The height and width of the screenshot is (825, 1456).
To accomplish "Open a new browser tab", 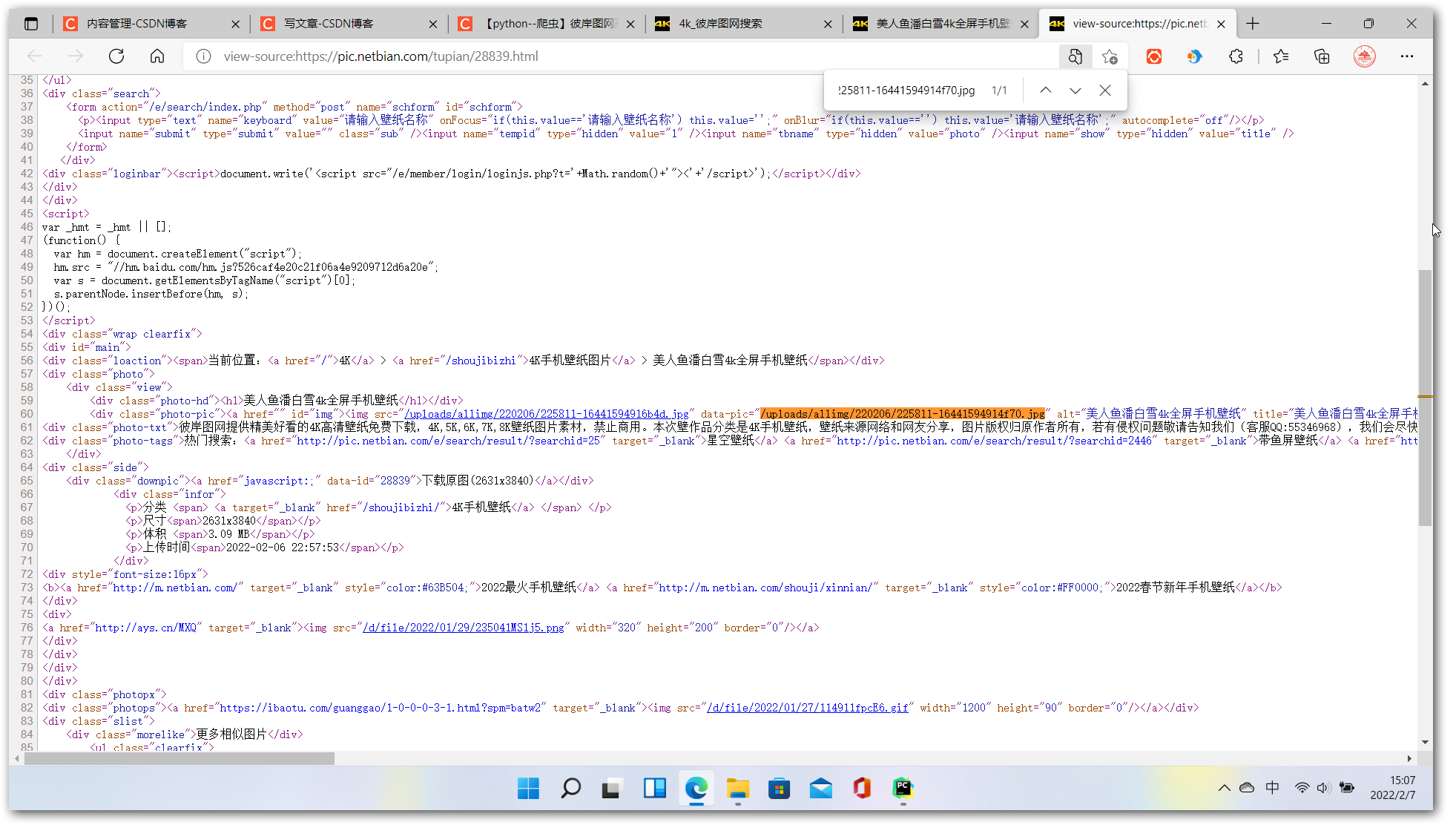I will point(1253,24).
